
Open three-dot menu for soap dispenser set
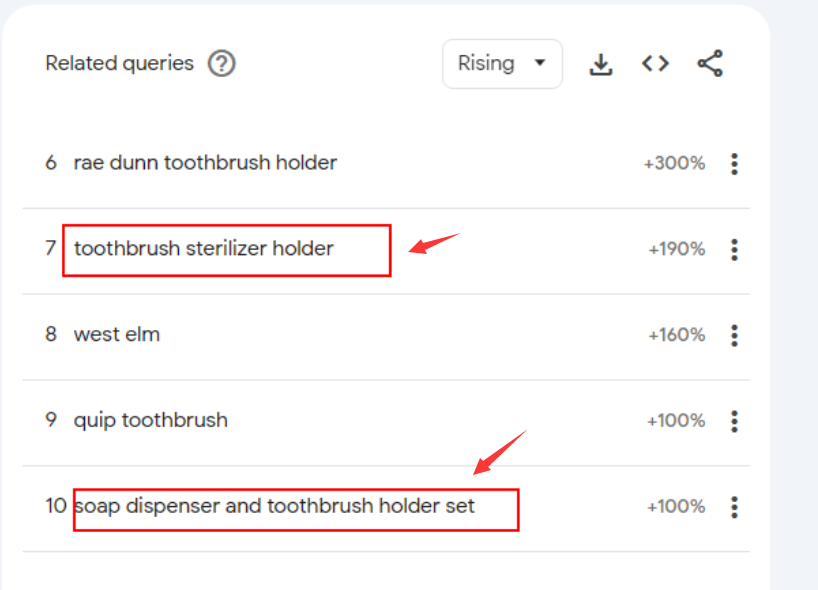click(734, 507)
